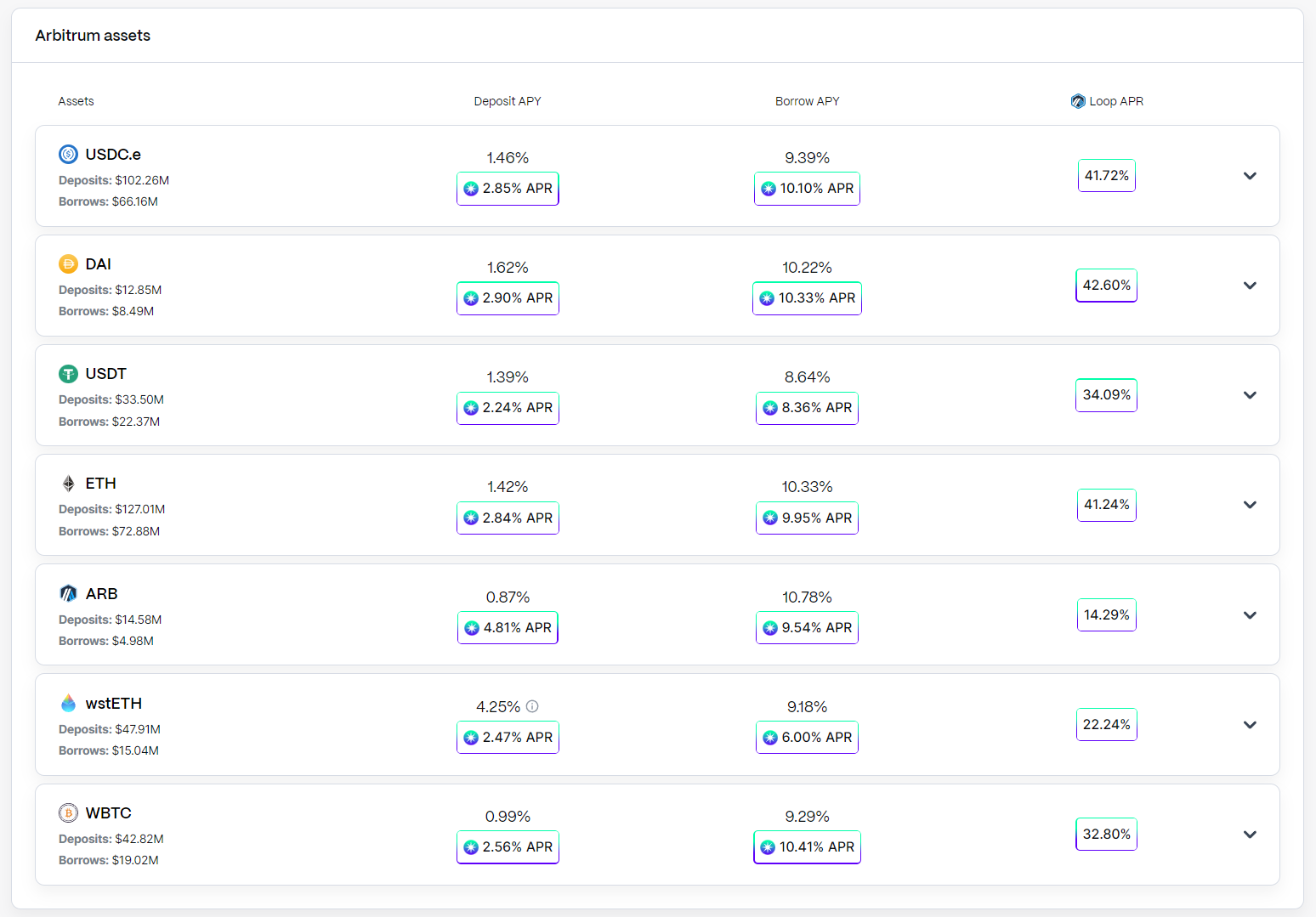Click the USDC.e token icon
Image resolution: width=1316 pixels, height=917 pixels.
68,154
